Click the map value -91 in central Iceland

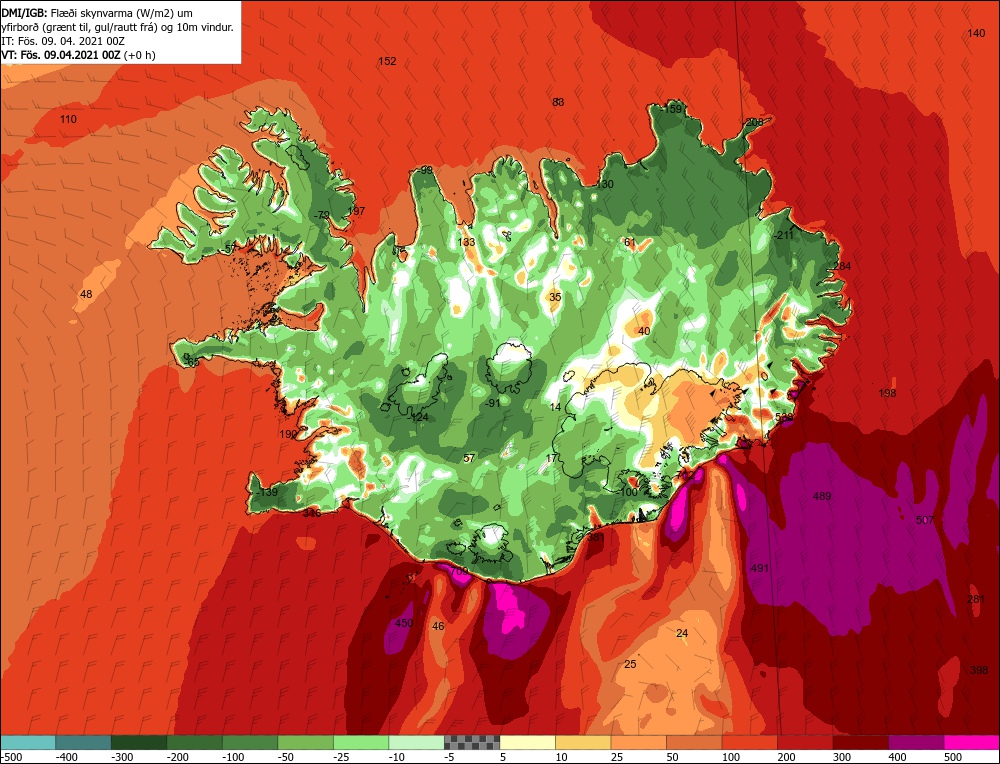[493, 403]
